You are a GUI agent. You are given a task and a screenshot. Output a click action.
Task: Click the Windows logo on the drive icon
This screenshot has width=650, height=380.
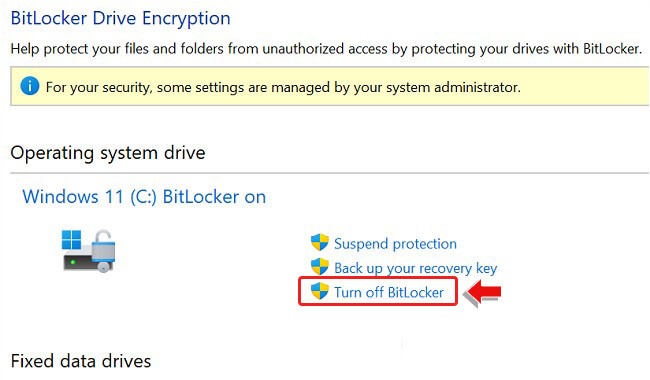(x=71, y=240)
